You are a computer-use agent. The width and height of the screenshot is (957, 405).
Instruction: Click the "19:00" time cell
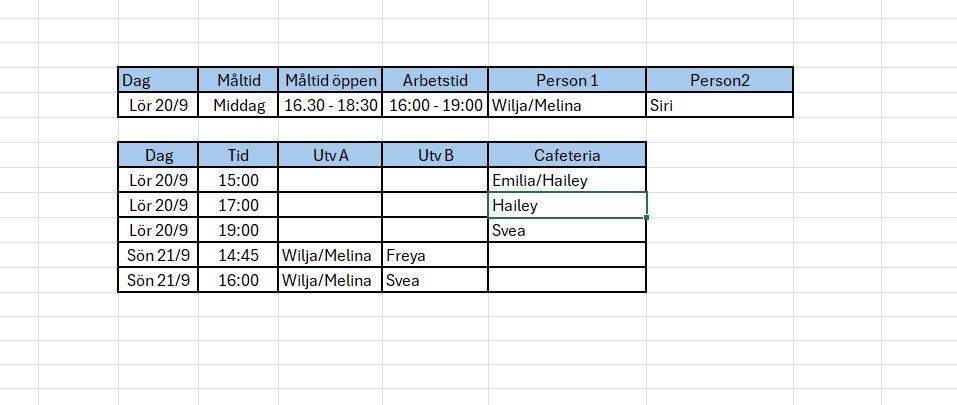pos(239,230)
